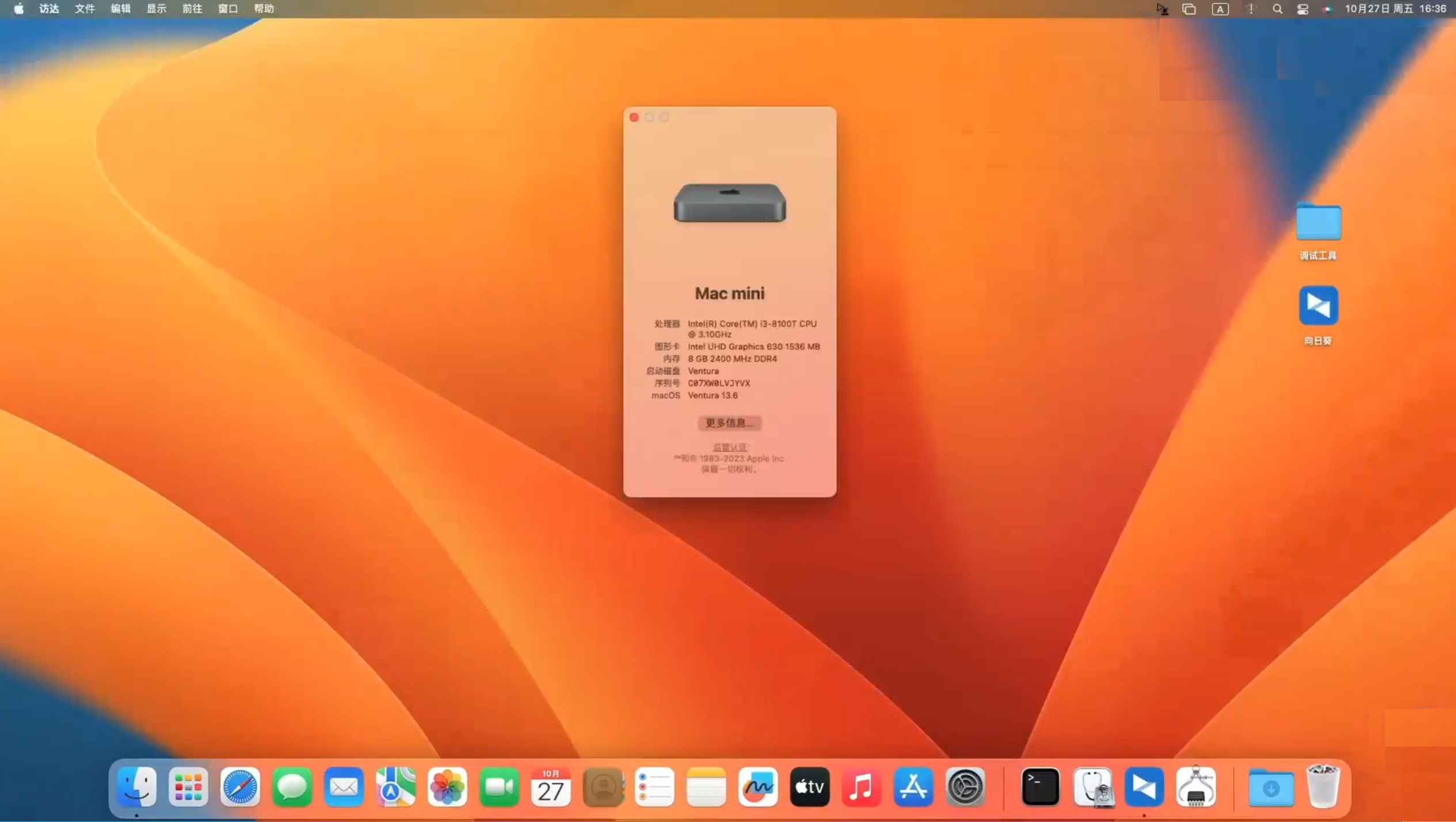Open Control Center in menu bar

pyautogui.click(x=1302, y=9)
